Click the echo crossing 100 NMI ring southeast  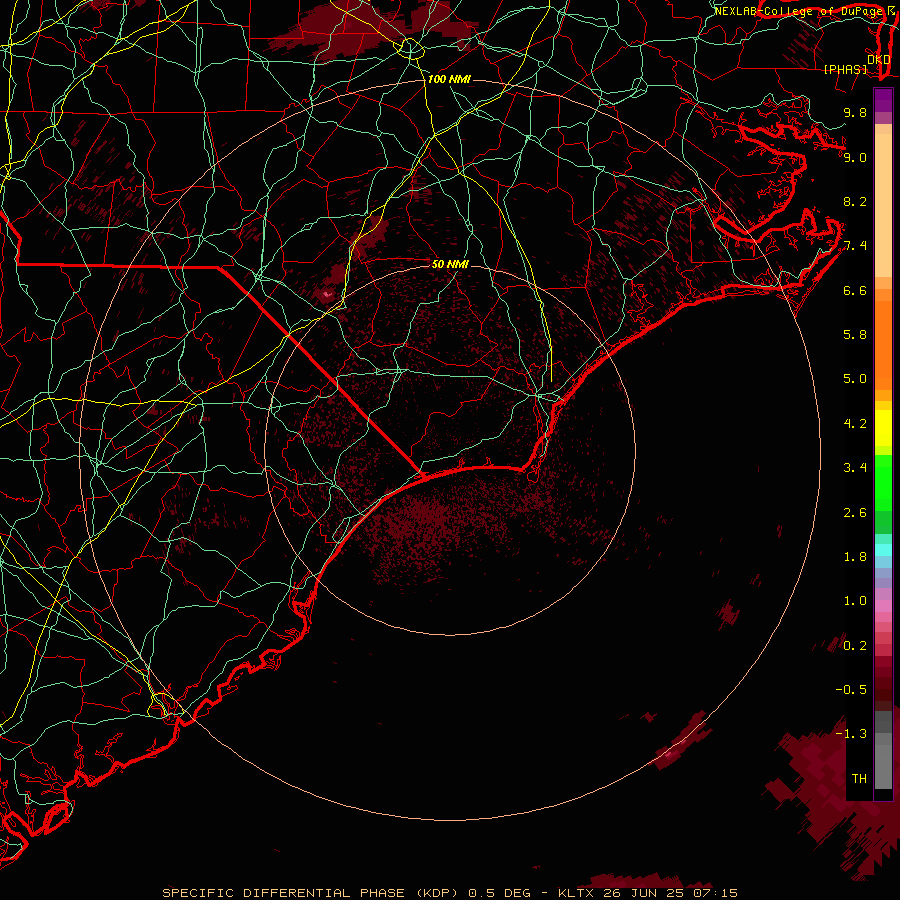[x=682, y=740]
